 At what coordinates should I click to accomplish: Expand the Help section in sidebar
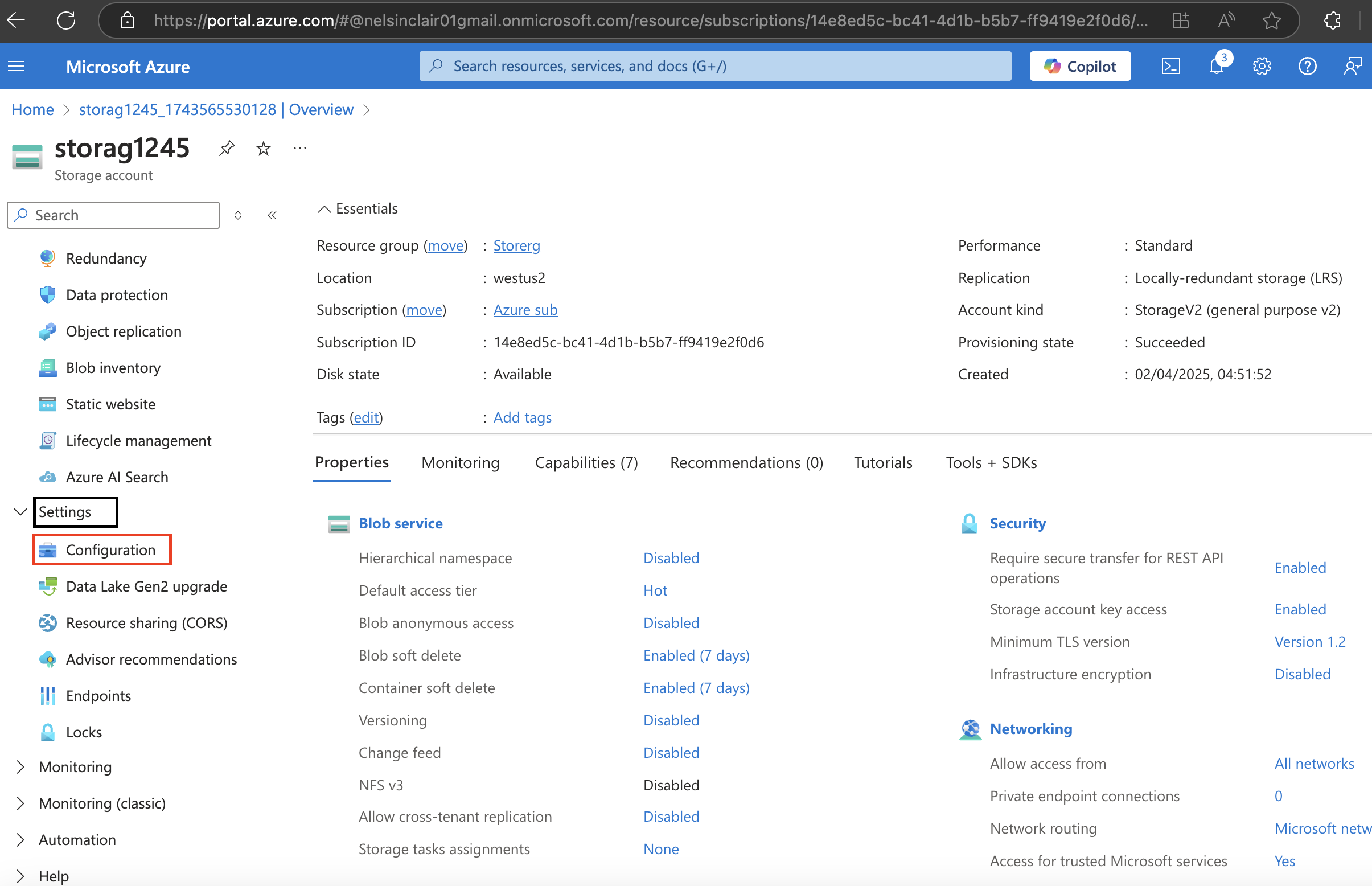pos(20,876)
